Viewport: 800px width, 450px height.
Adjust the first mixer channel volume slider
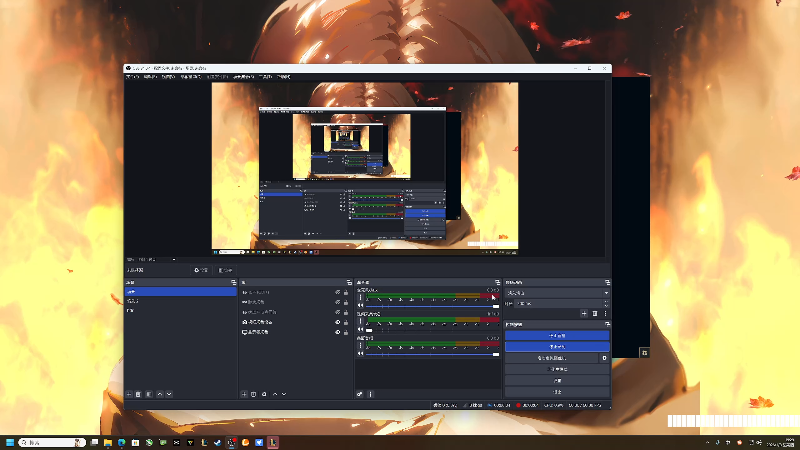click(433, 306)
